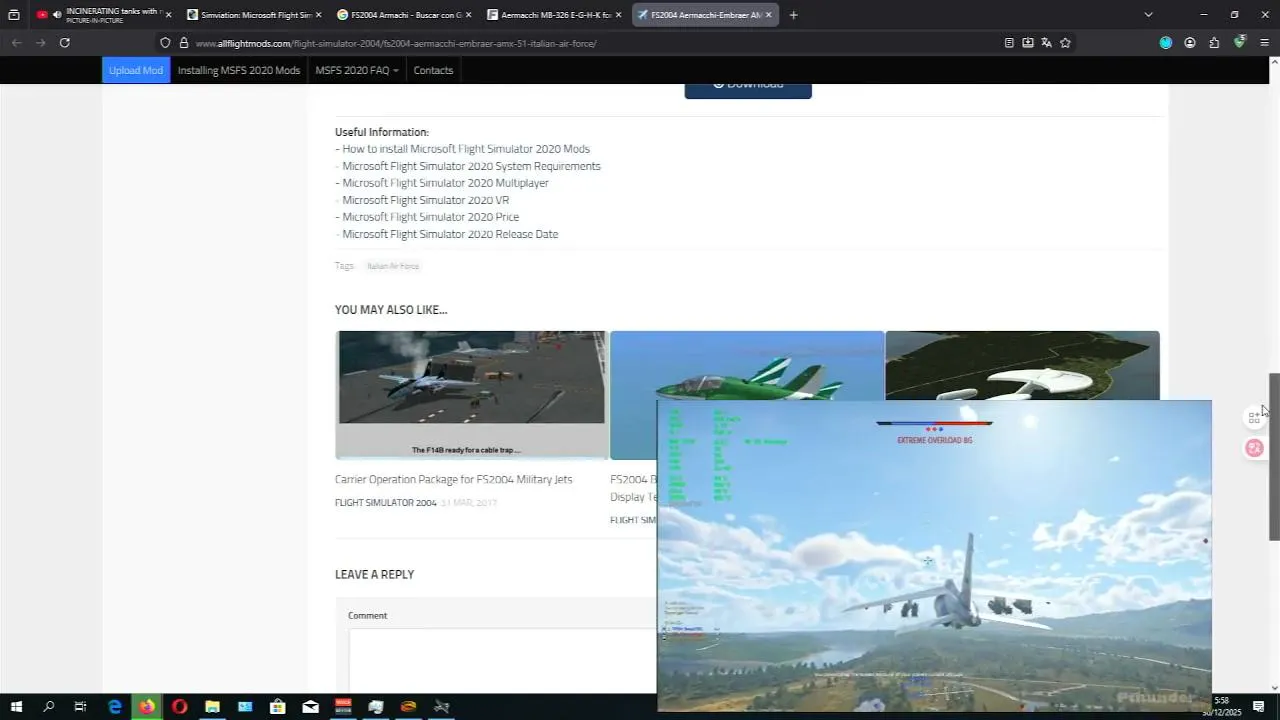The width and height of the screenshot is (1280, 720).
Task: Click the grid sidebar widget icon
Action: 1254,417
